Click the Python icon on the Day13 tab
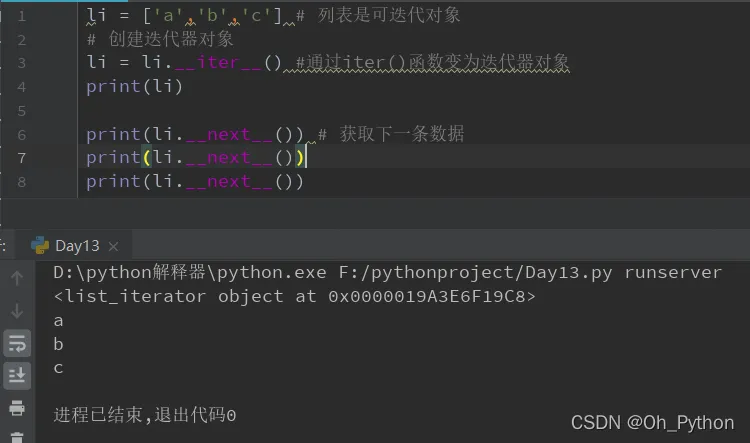Screen dimensions: 750x443 point(40,245)
